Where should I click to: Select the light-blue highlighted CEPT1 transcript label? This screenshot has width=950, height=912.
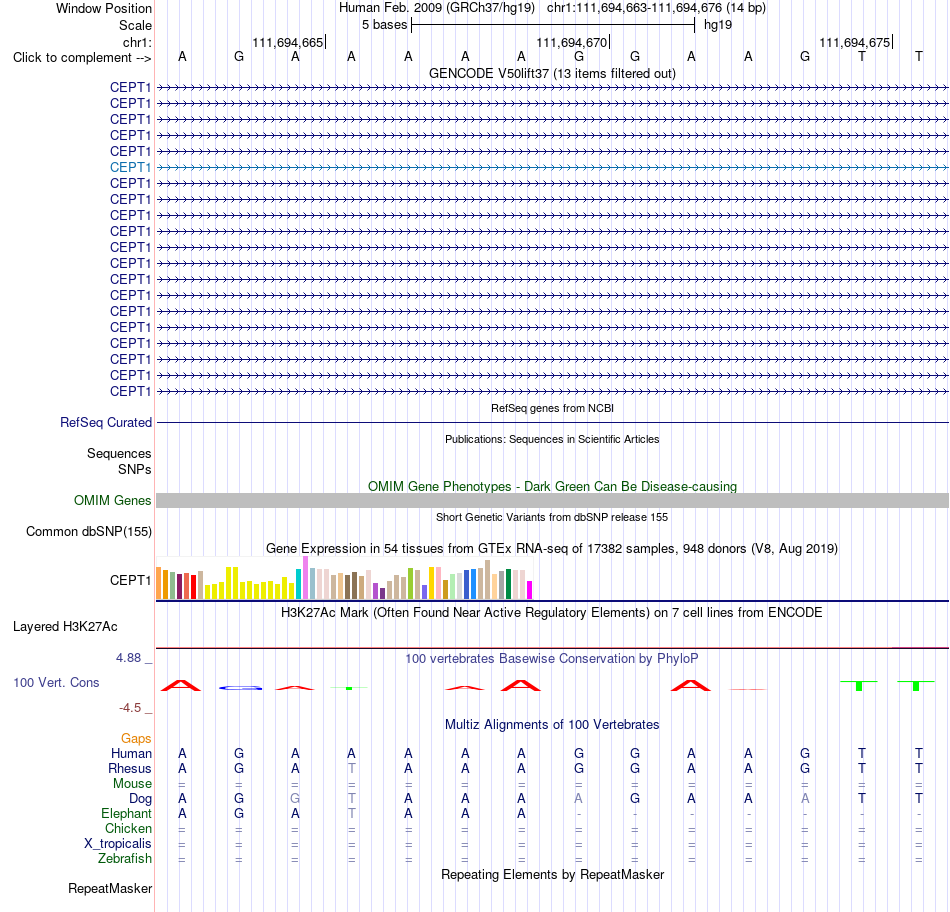[130, 167]
